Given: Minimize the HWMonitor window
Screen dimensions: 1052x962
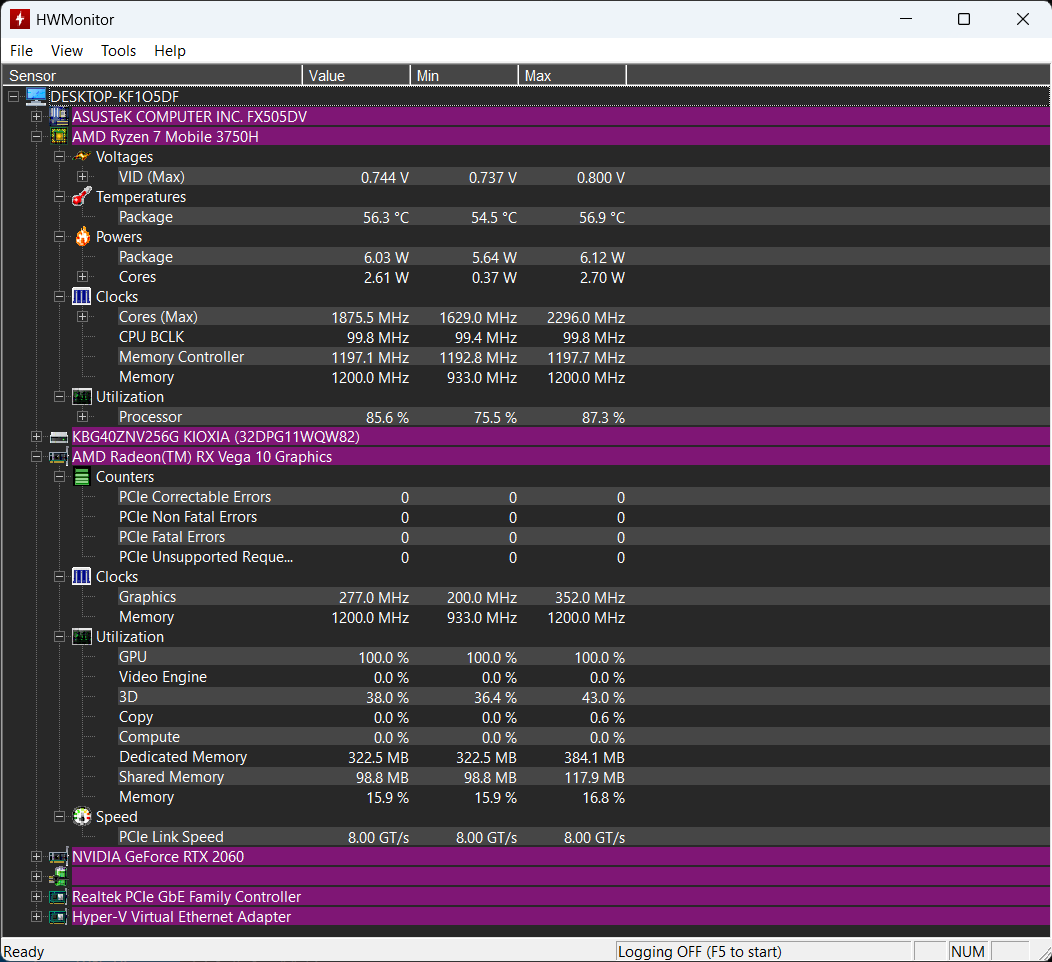Looking at the screenshot, I should (x=906, y=19).
